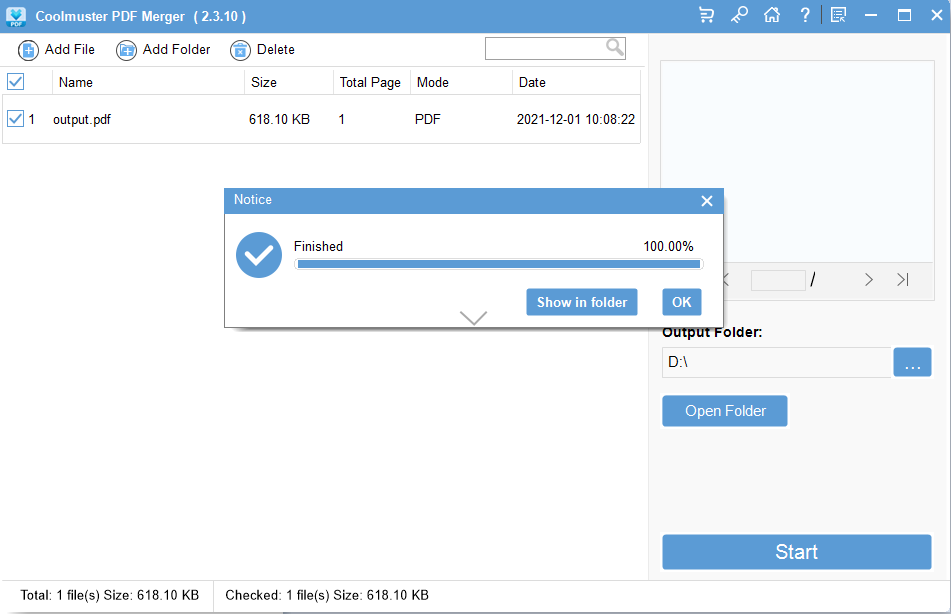The width and height of the screenshot is (951, 614).
Task: Click the Checked files status bar entry
Action: pyautogui.click(x=327, y=595)
